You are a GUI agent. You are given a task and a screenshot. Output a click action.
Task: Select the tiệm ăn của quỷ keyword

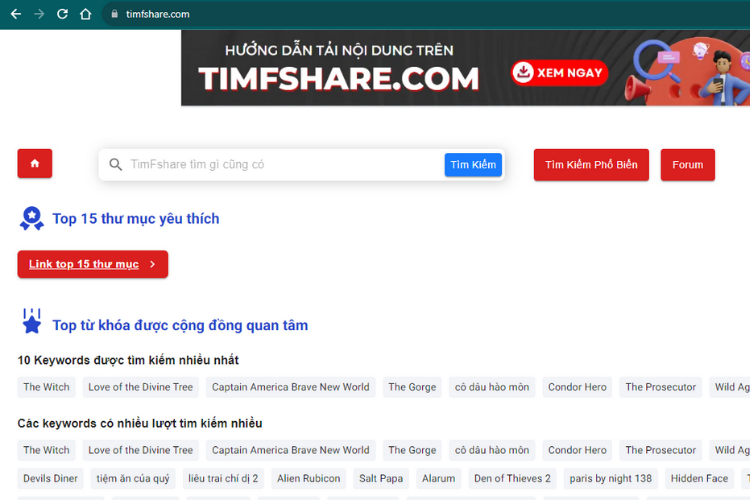click(x=133, y=478)
